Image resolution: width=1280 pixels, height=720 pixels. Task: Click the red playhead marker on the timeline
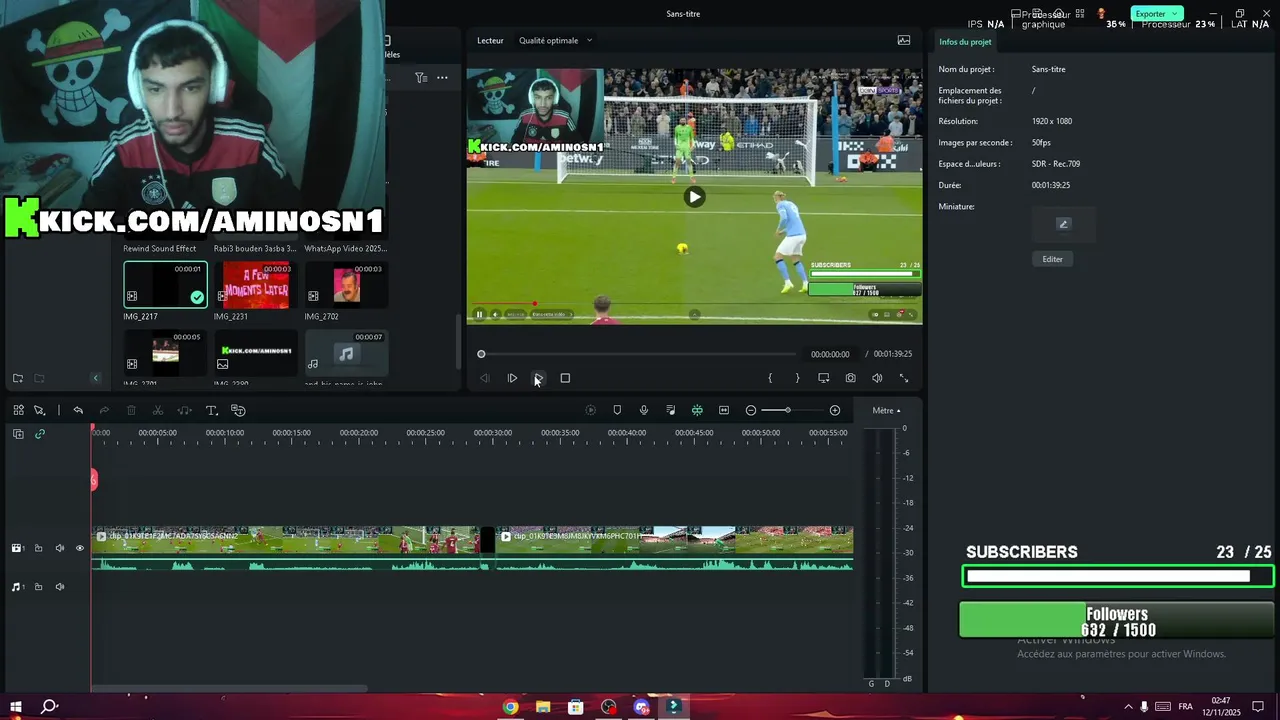click(x=94, y=480)
